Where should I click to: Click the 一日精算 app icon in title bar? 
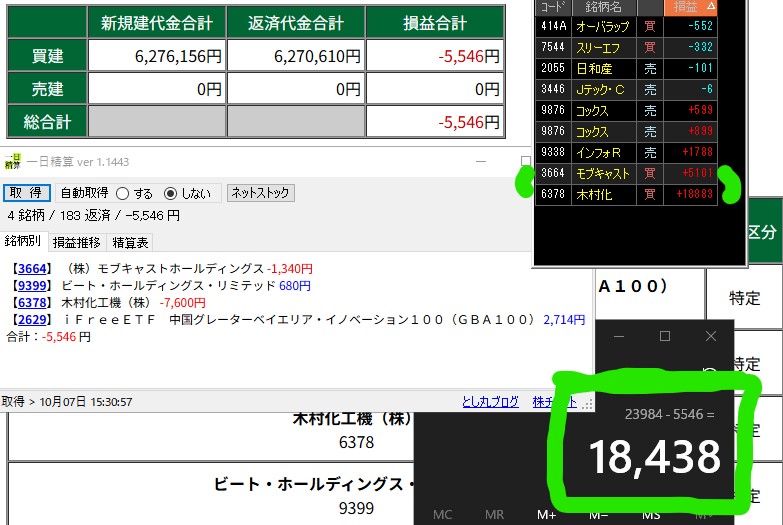click(x=11, y=162)
